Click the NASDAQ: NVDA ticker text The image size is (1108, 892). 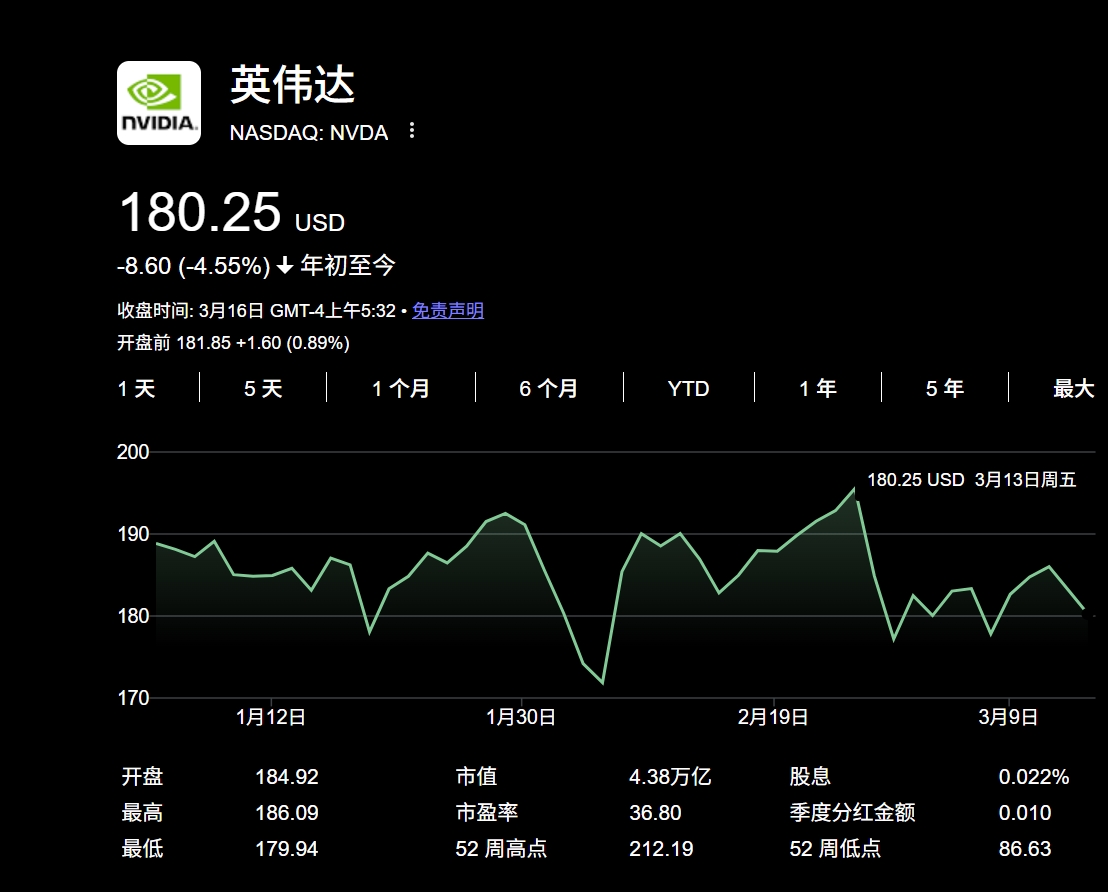pyautogui.click(x=309, y=133)
